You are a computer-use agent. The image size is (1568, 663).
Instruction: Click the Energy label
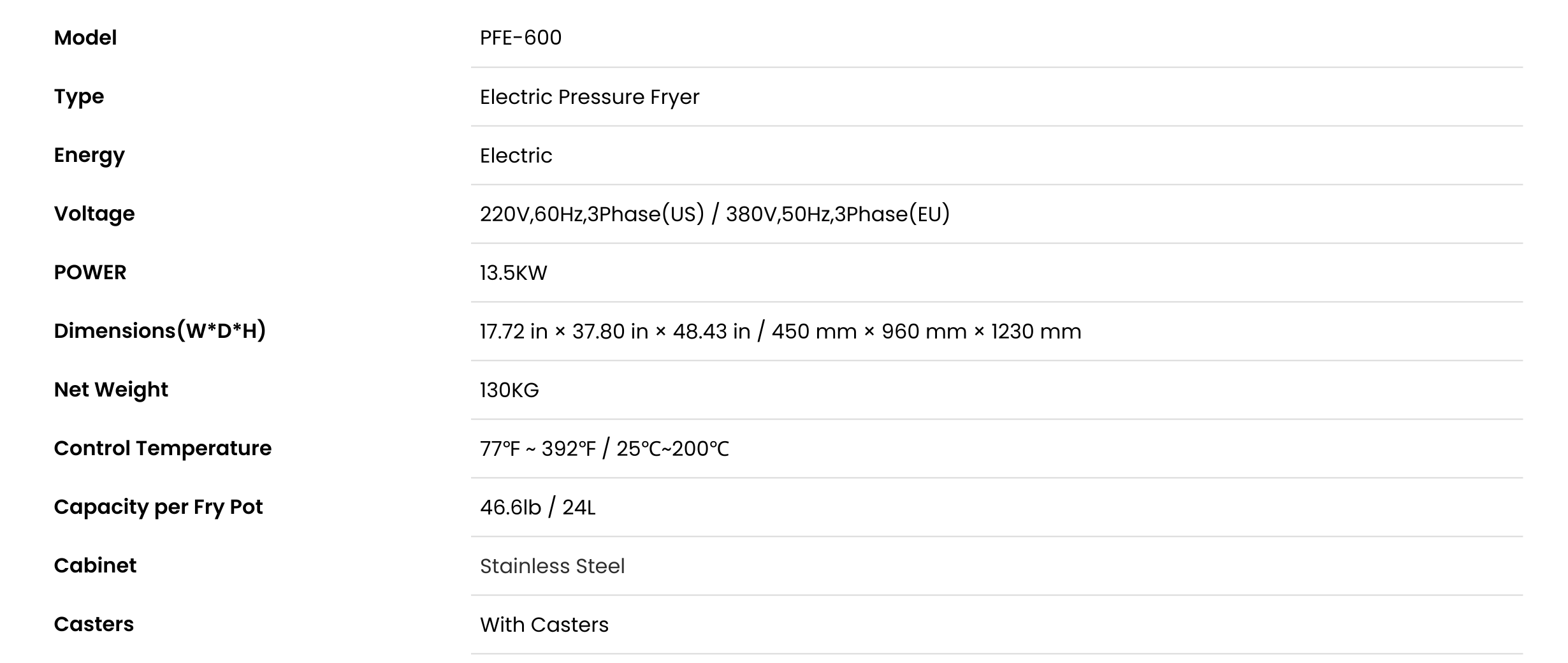(x=89, y=156)
